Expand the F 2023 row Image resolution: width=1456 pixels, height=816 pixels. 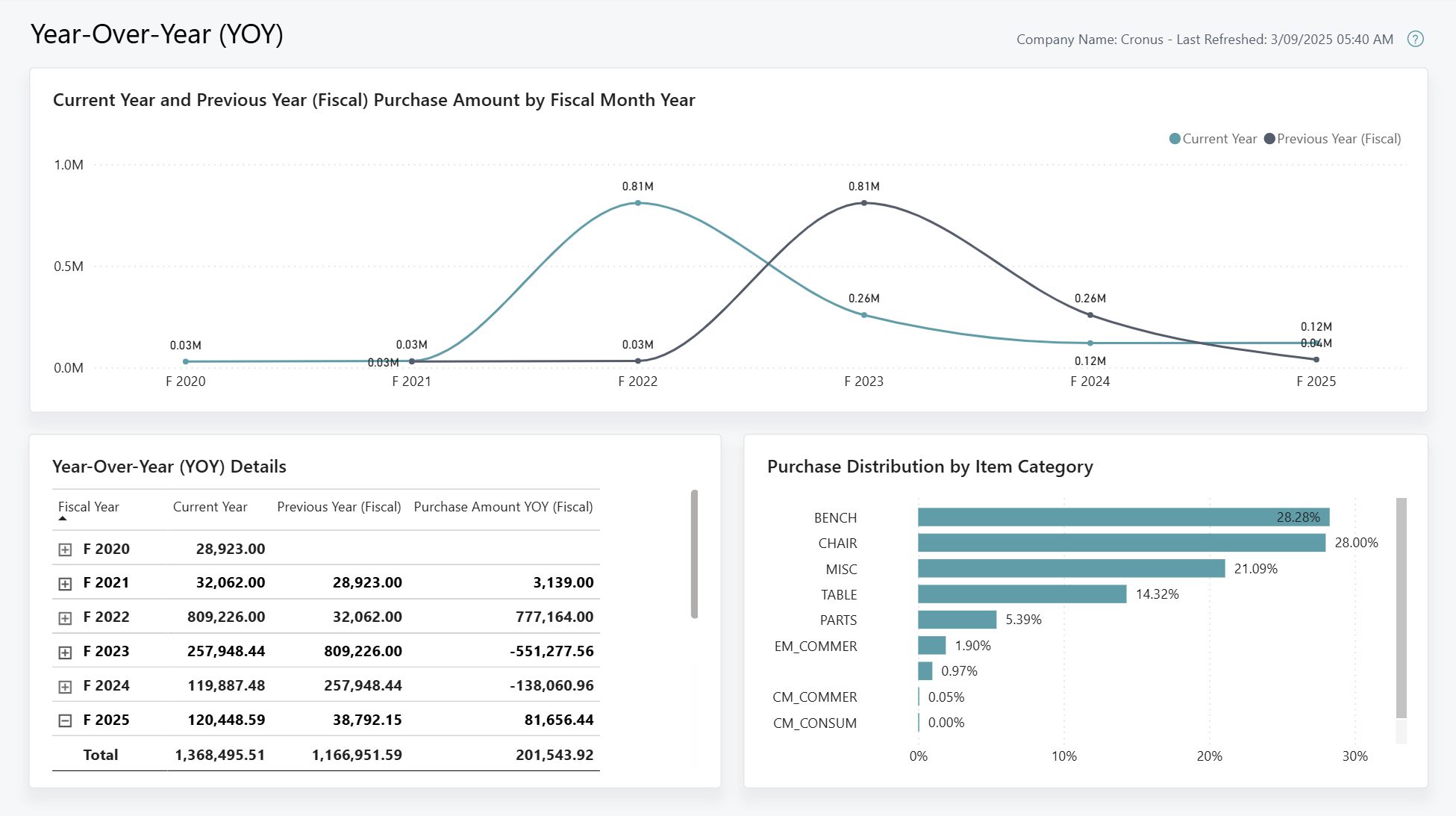point(63,650)
